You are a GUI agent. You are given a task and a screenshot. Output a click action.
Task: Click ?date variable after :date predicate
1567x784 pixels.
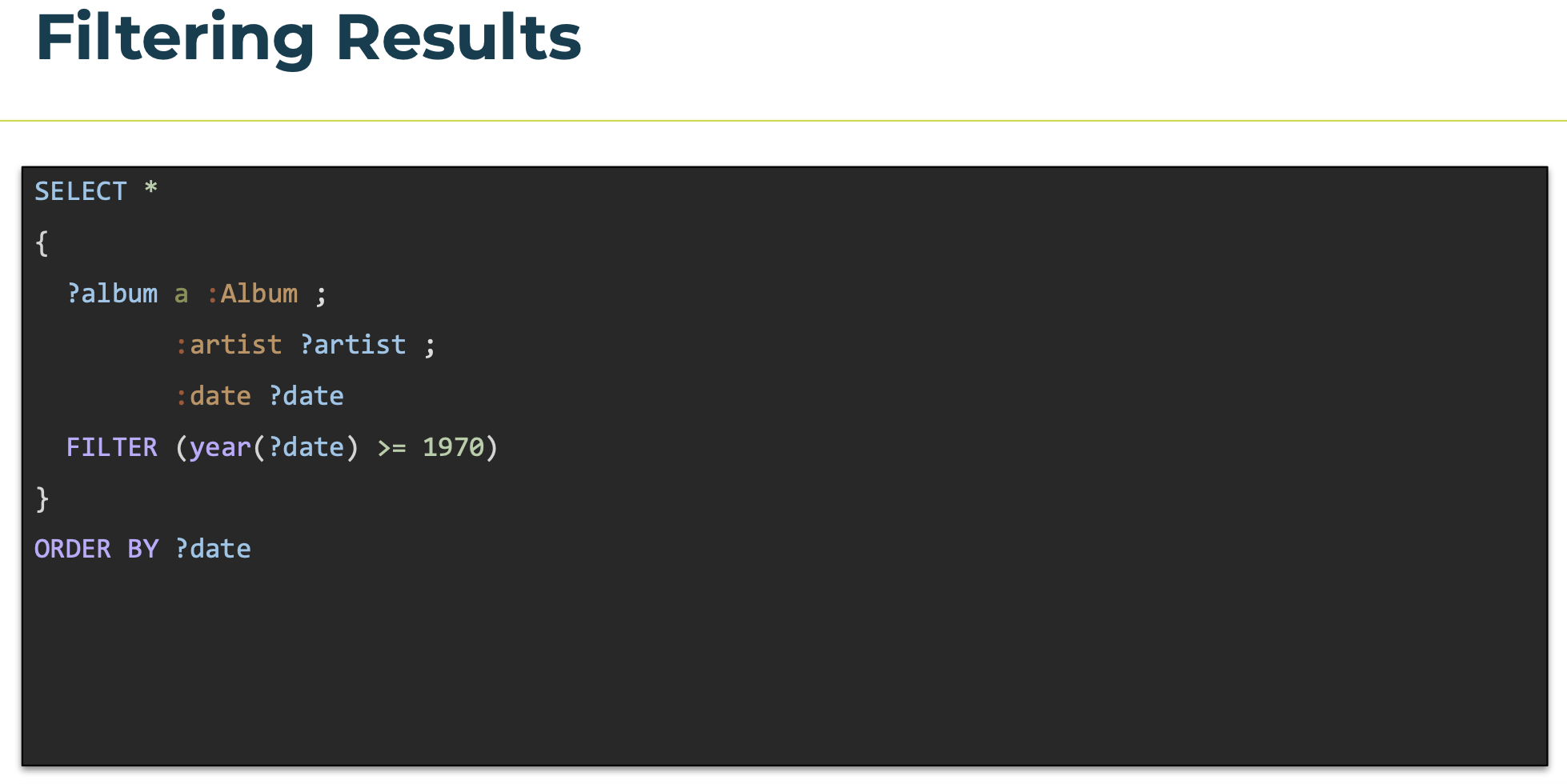click(306, 396)
